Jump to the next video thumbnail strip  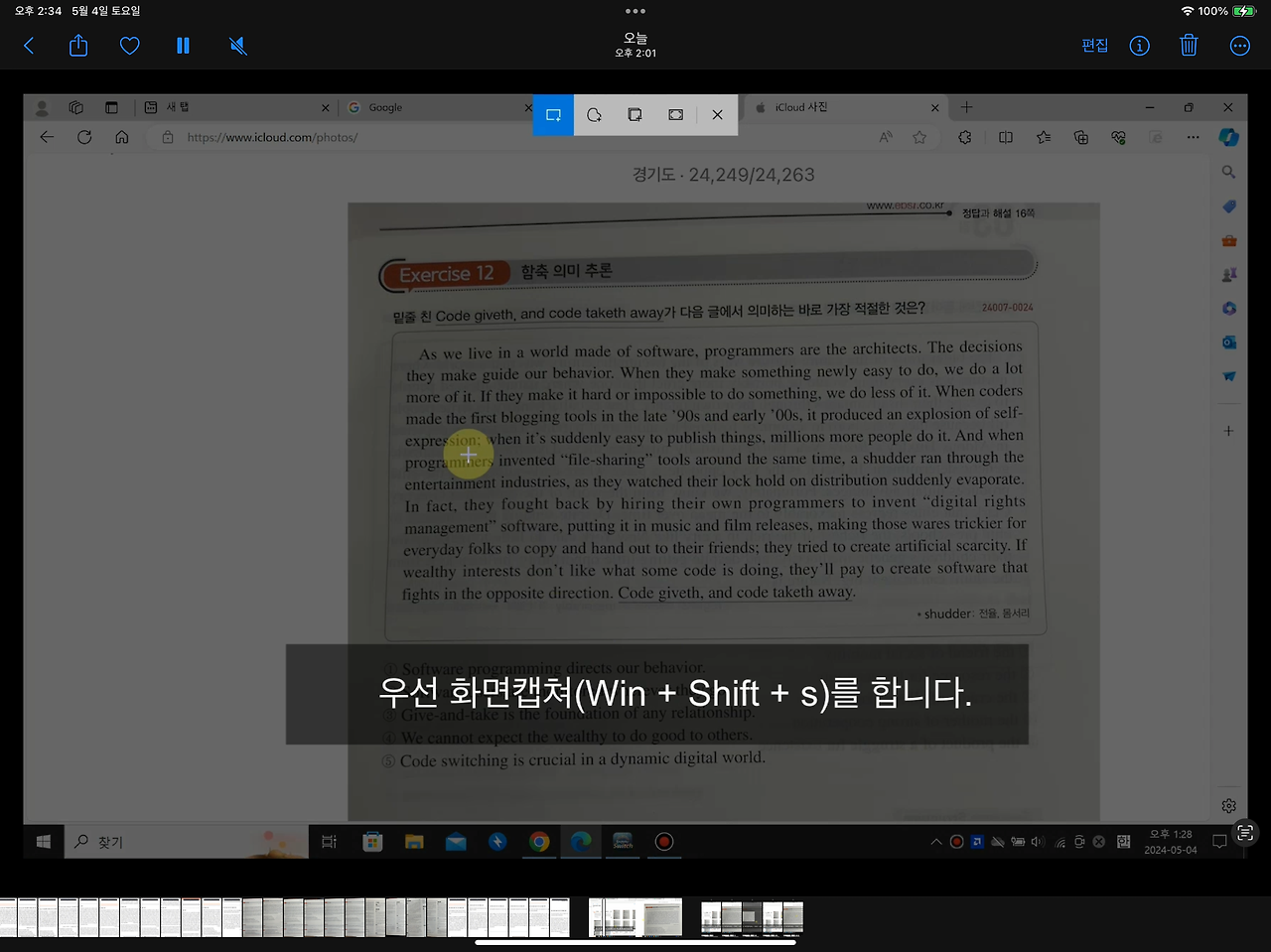point(752,918)
